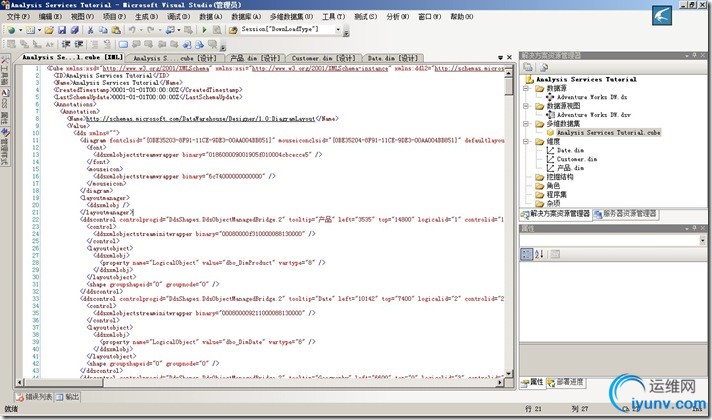This screenshot has height=420, width=712.
Task: Open the Session["DownLoadType"] find dropdown
Action: pos(338,30)
